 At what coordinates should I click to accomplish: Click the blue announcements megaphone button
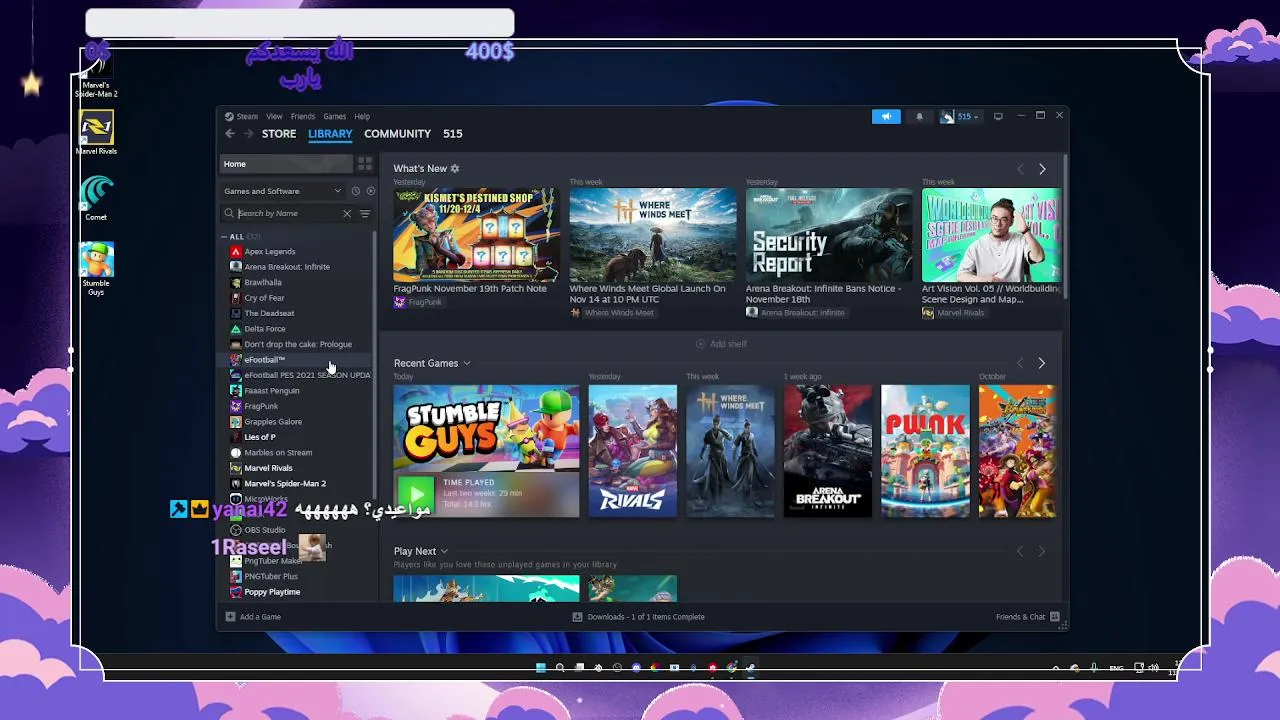coord(886,117)
